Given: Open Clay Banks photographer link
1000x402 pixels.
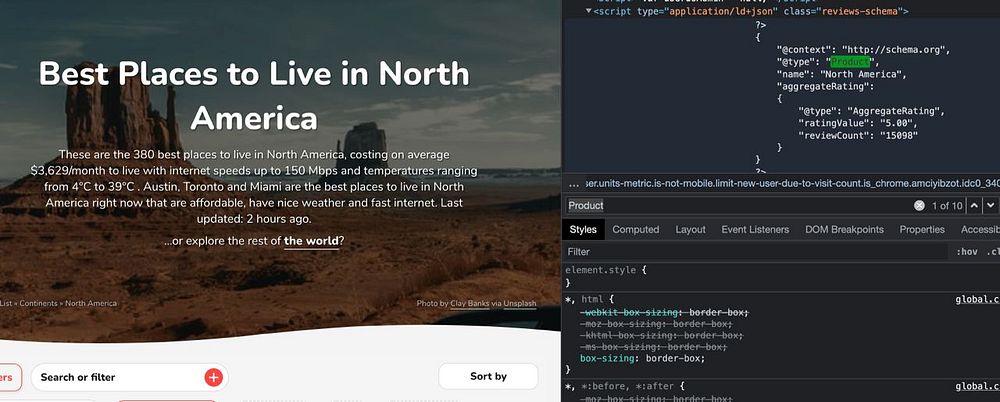Looking at the screenshot, I should (x=470, y=304).
